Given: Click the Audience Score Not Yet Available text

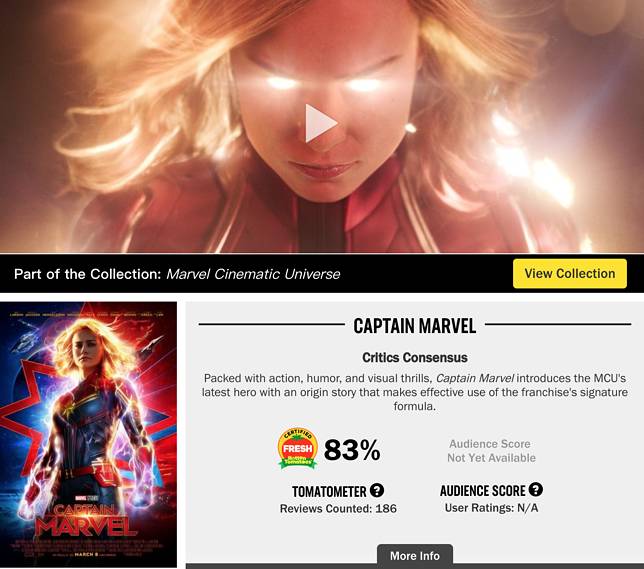Looking at the screenshot, I should pos(491,451).
